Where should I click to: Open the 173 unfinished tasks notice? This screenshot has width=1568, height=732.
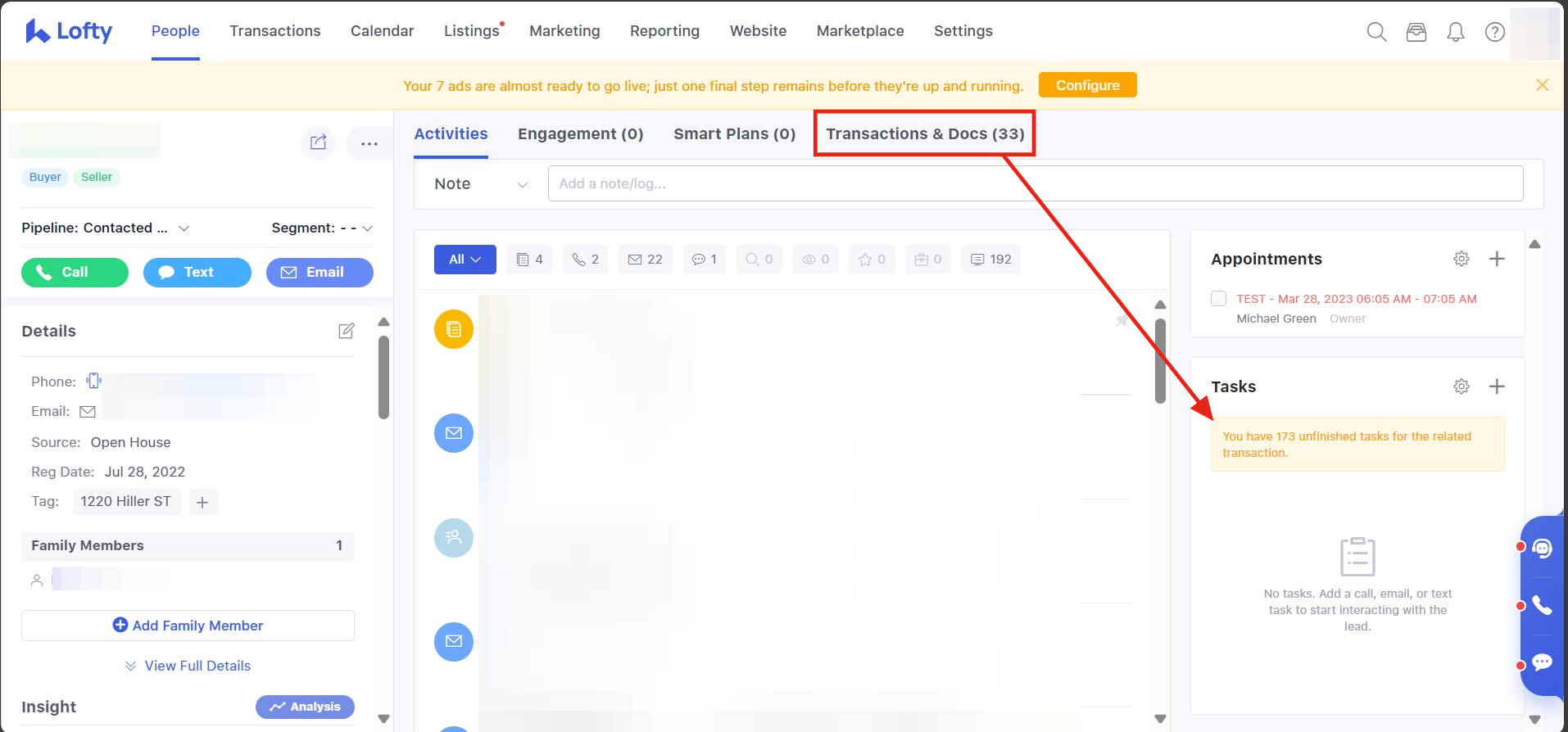[x=1357, y=445]
